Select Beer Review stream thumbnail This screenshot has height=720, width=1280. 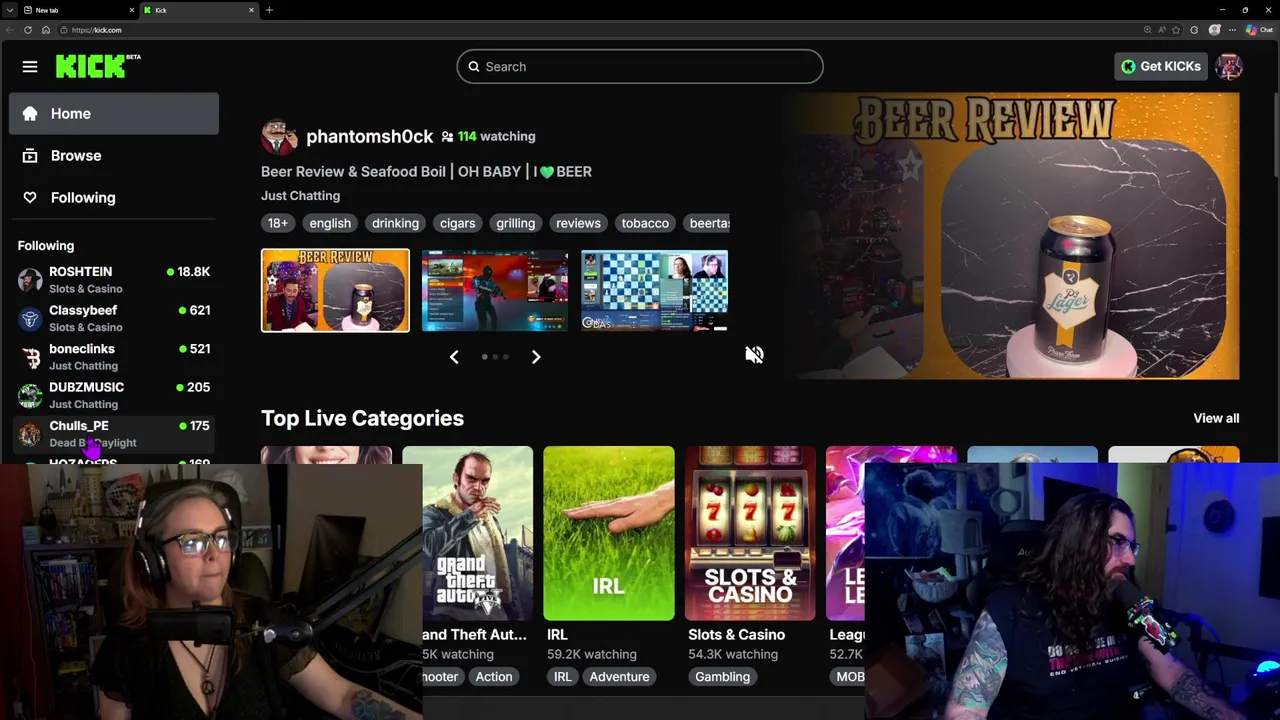(335, 290)
